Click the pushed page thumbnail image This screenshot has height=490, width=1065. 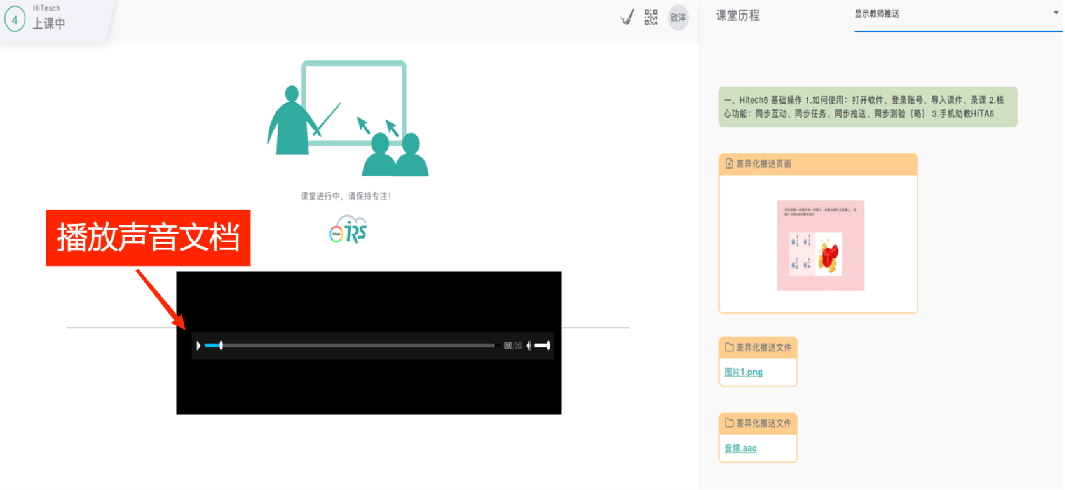pos(820,245)
